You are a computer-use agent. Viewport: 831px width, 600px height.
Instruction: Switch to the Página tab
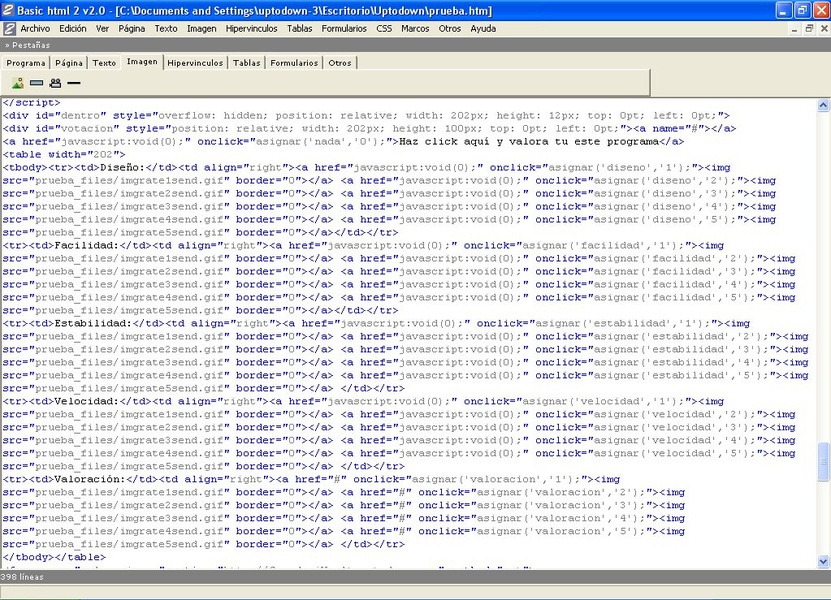click(x=69, y=63)
